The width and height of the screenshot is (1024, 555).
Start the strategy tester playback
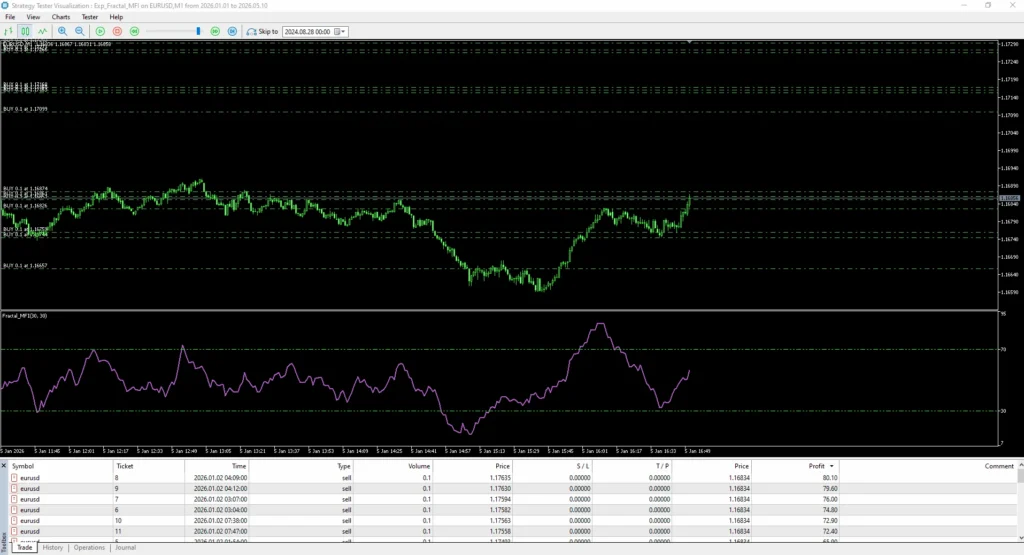[x=101, y=31]
